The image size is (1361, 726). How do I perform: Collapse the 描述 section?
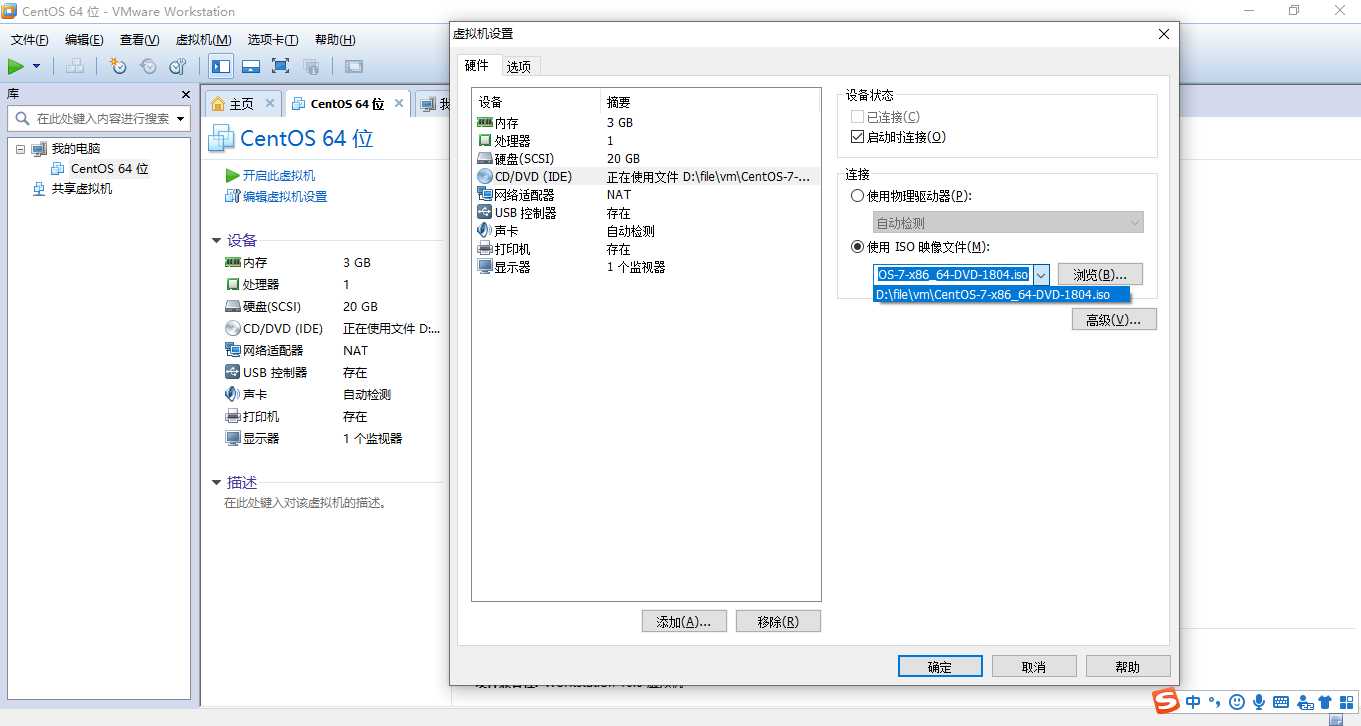tap(216, 483)
